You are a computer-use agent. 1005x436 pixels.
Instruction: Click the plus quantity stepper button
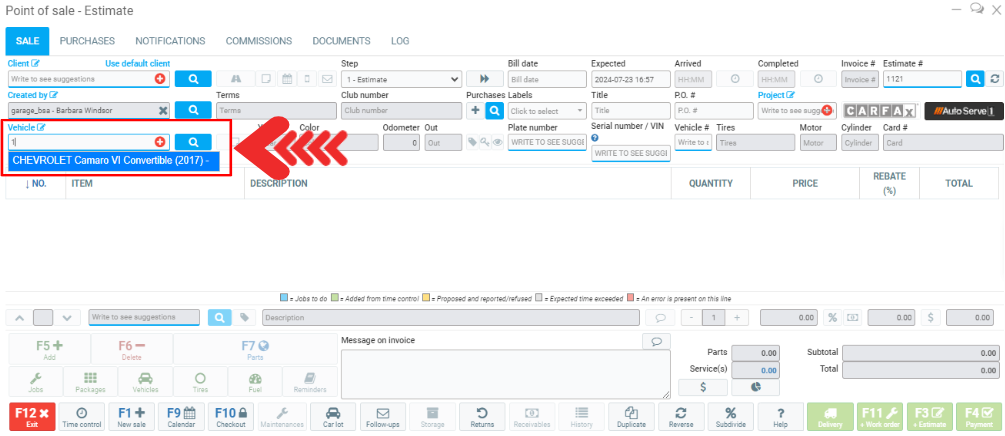(736, 317)
